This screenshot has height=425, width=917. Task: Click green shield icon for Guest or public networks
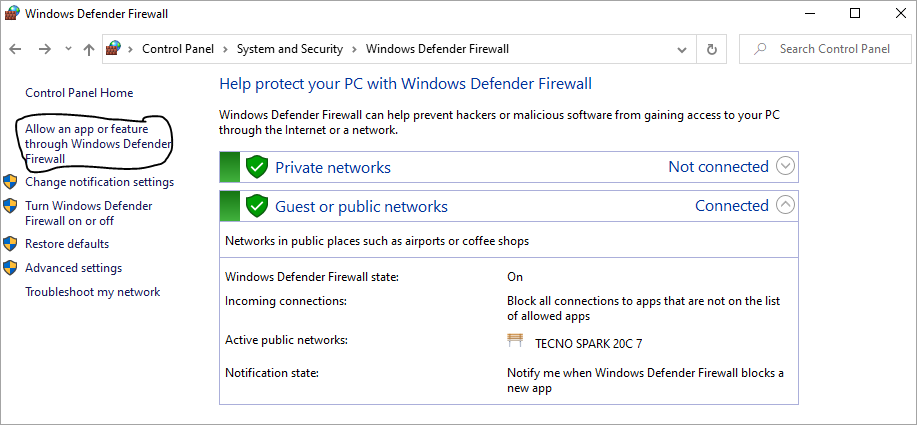(x=256, y=206)
